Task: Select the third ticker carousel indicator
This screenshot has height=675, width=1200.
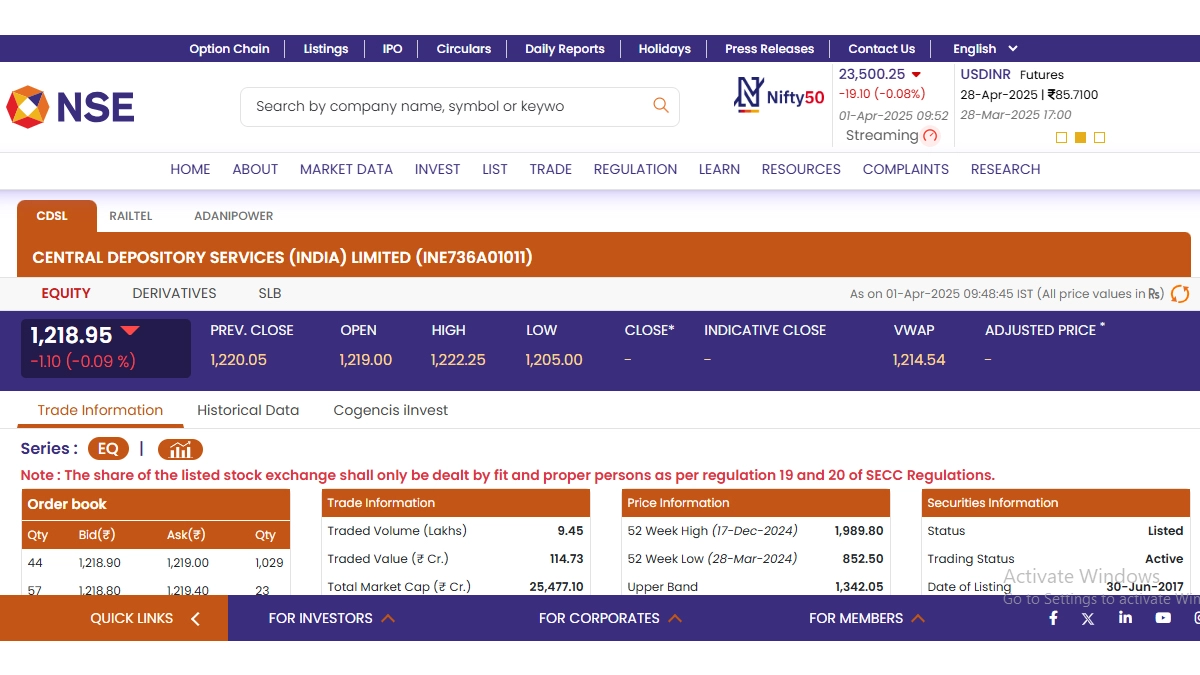Action: [x=1099, y=137]
